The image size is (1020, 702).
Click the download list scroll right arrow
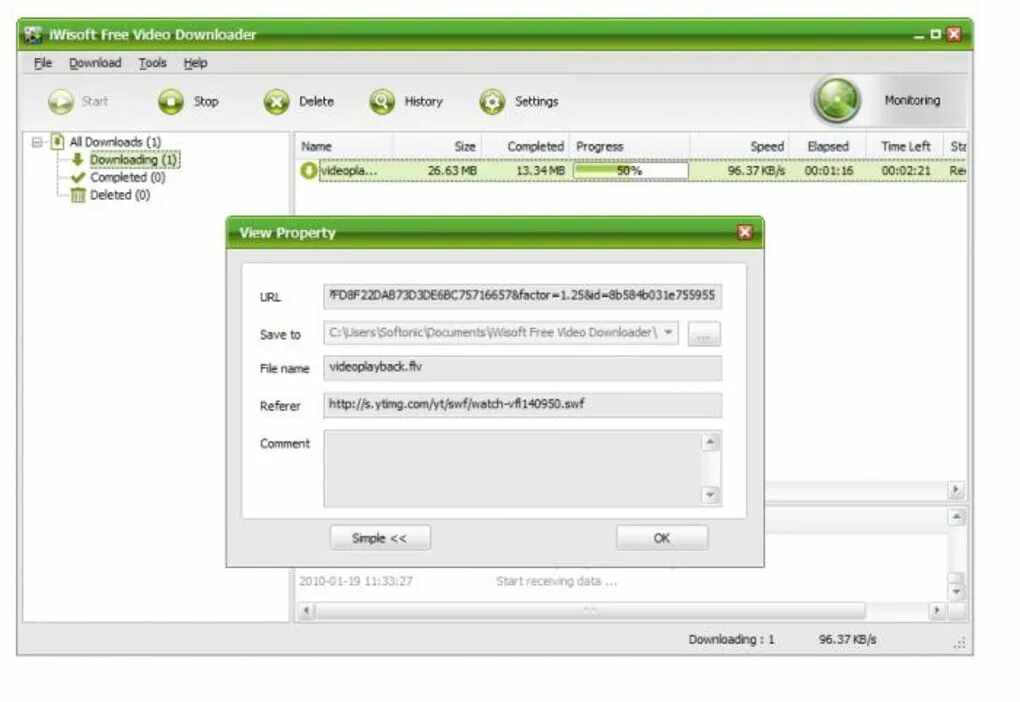(x=956, y=489)
